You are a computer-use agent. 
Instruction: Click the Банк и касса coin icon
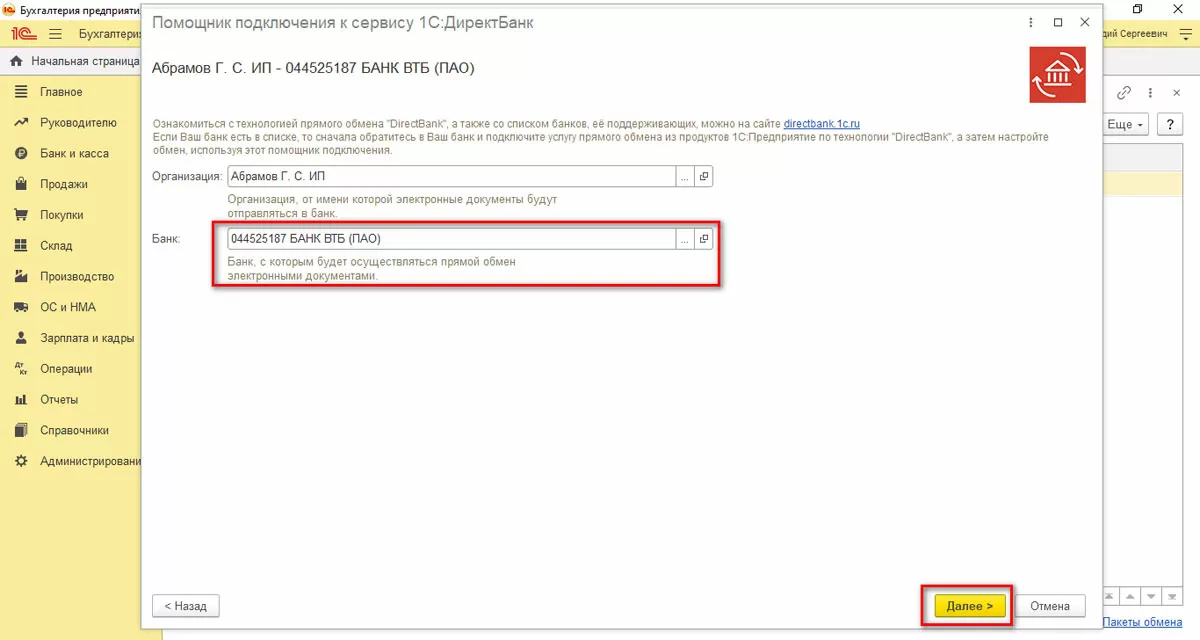(x=20, y=154)
